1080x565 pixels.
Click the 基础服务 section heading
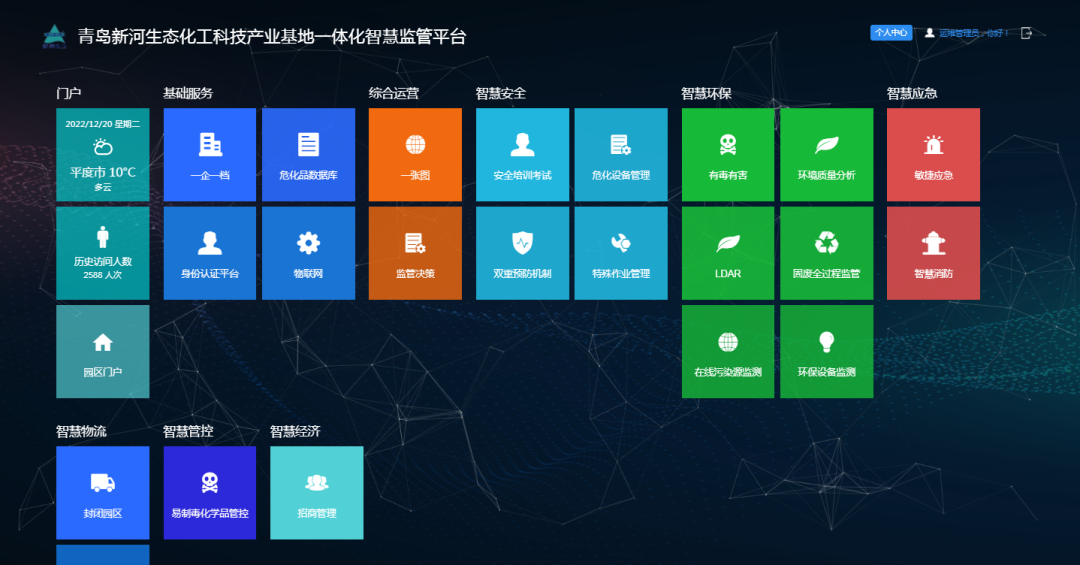pyautogui.click(x=188, y=93)
